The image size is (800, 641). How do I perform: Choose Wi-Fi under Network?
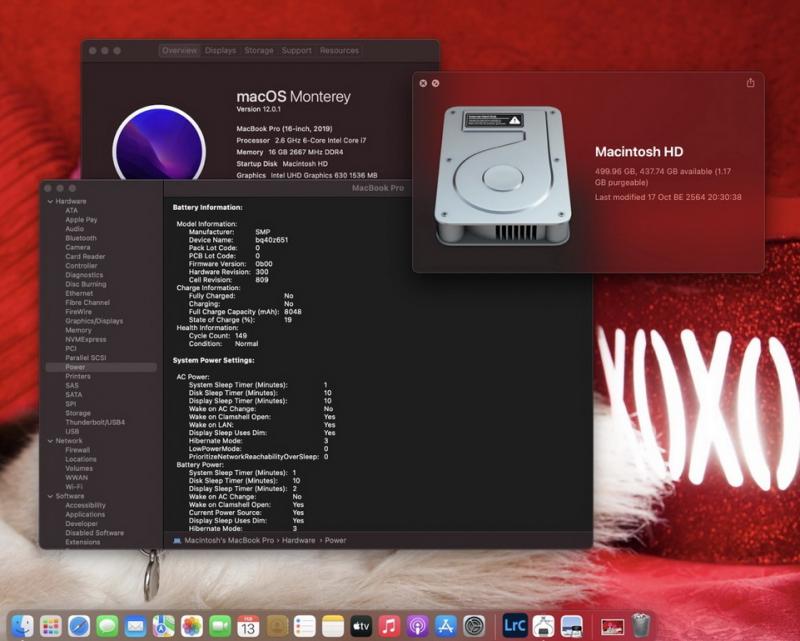[x=76, y=486]
